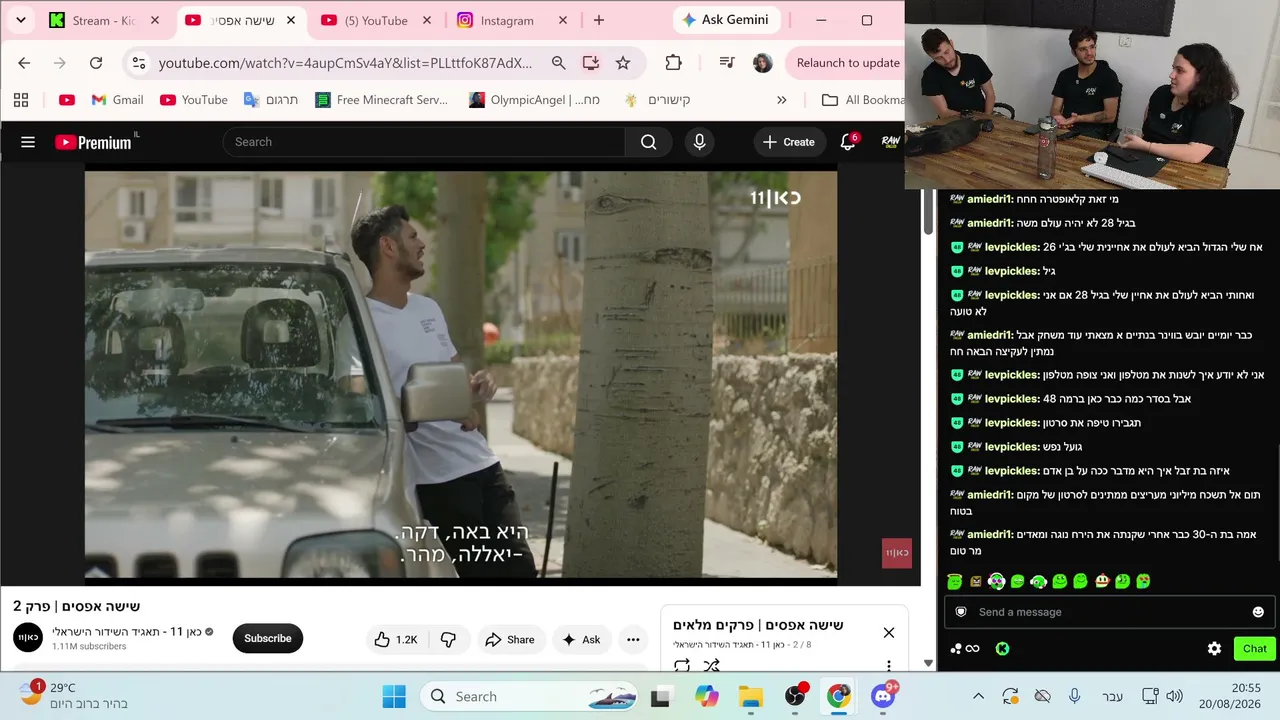Open the כאן 11 channel avatar
The width and height of the screenshot is (1280, 720).
[x=28, y=638]
